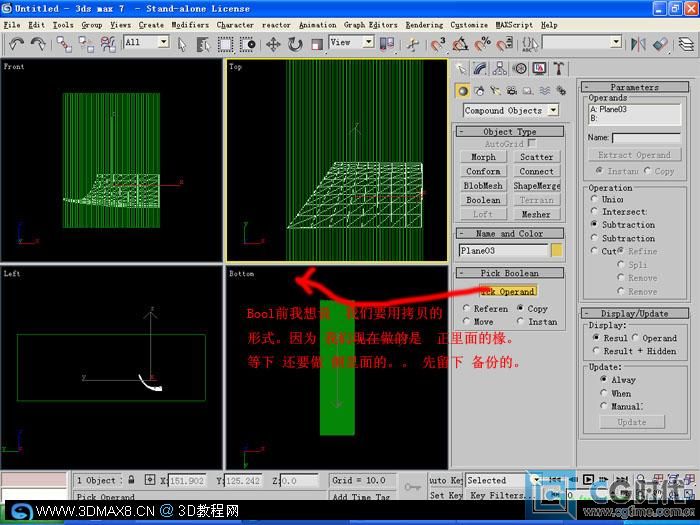Screen dimensions: 700x525
Task: Open the Customize menu
Action: click(x=469, y=25)
